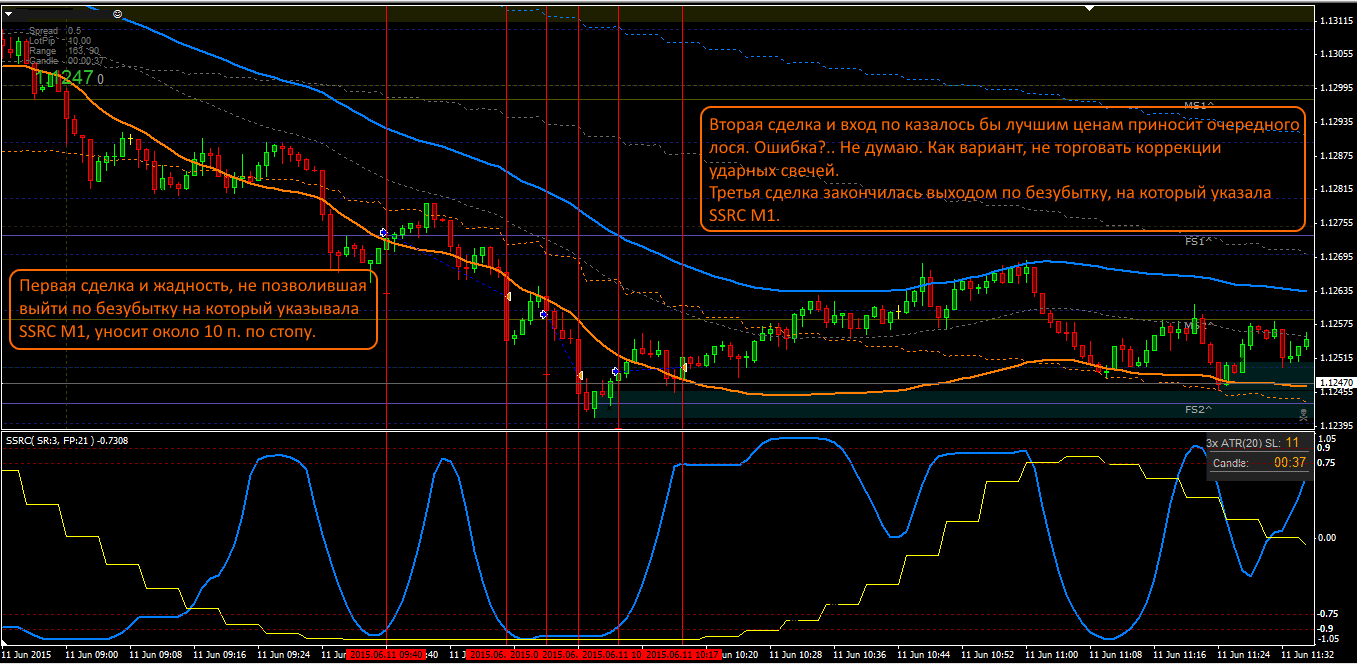
Task: Click the large green 1.1247 price display
Action: 66,77
